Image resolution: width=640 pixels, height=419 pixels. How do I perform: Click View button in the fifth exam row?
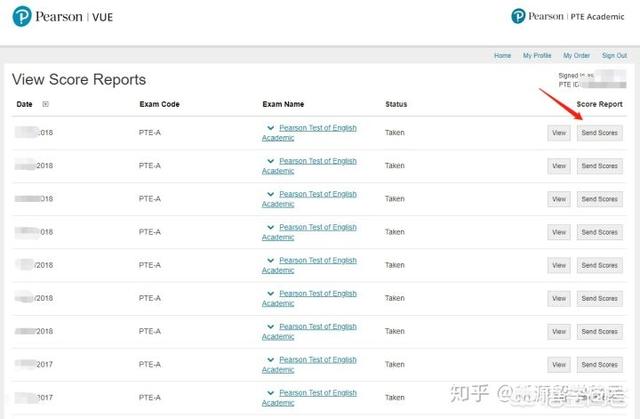click(559, 265)
